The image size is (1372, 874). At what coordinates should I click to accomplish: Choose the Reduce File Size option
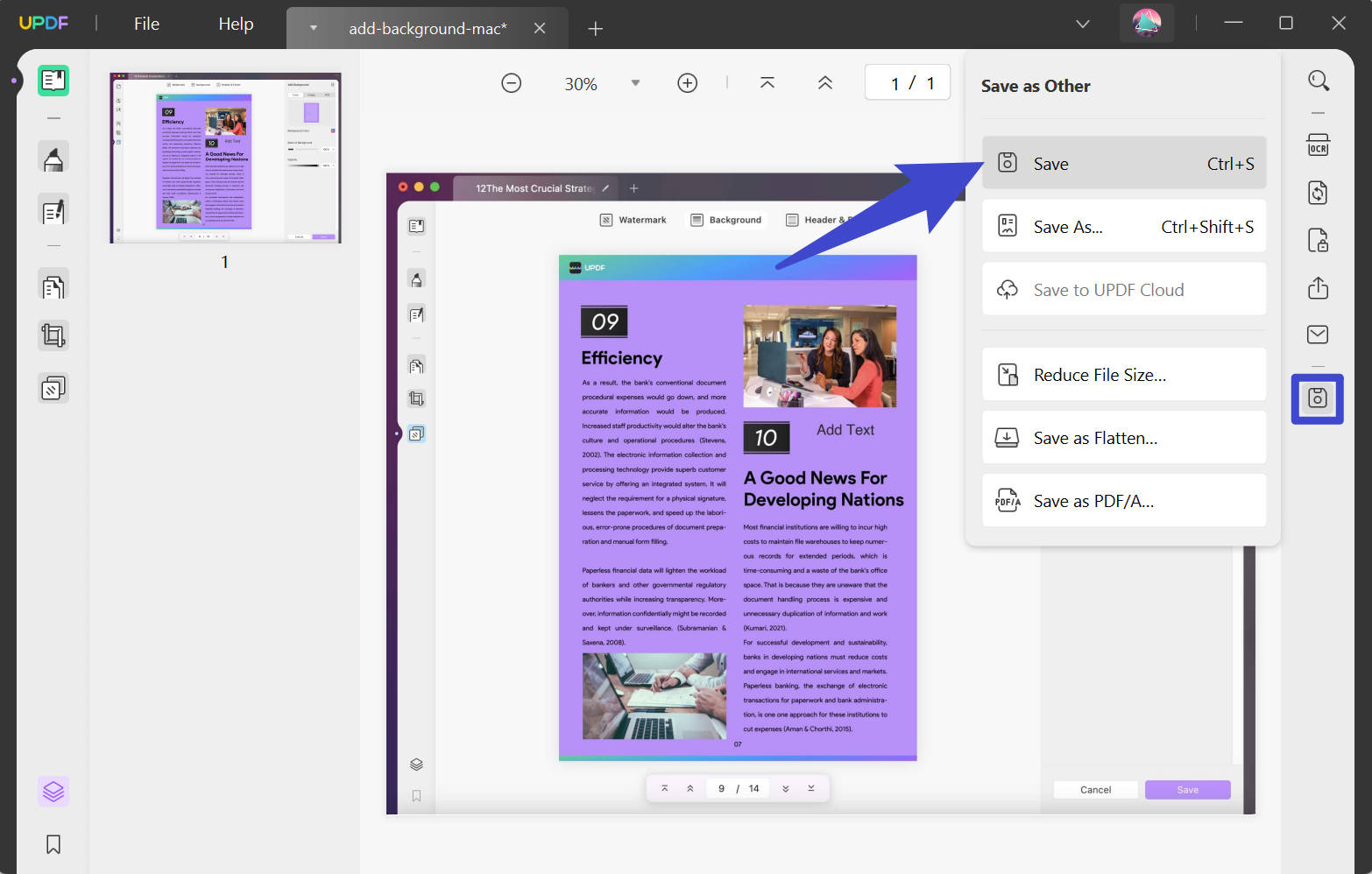pyautogui.click(x=1124, y=374)
